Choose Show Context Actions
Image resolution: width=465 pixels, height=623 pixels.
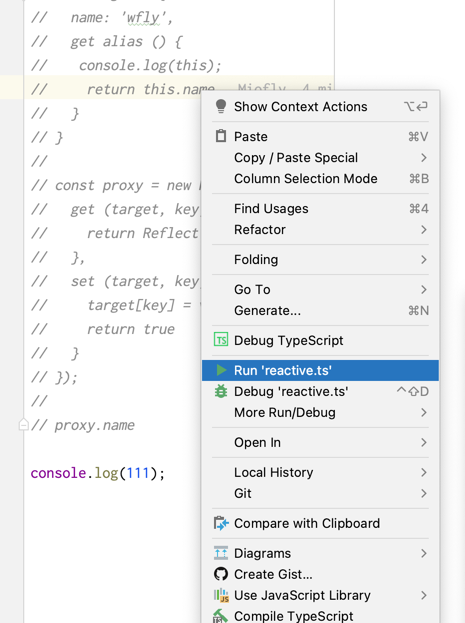pos(320,106)
